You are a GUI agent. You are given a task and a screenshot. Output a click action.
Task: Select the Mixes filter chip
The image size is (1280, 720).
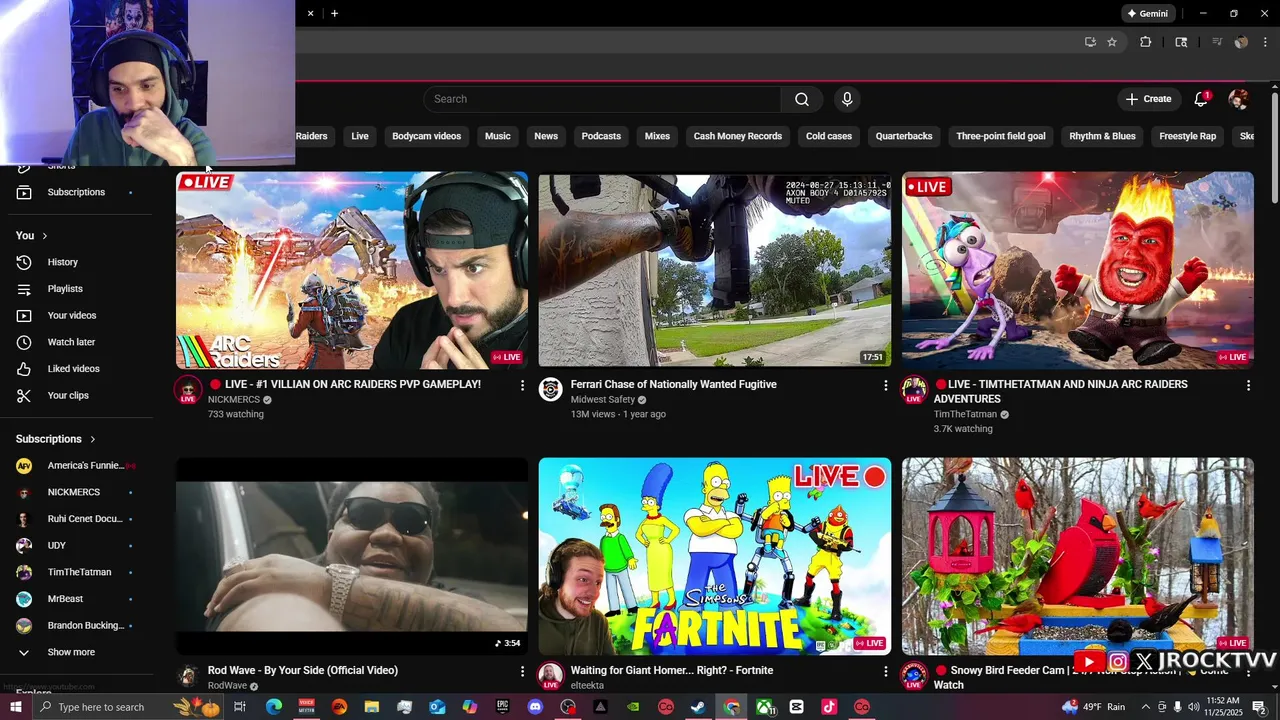(657, 136)
